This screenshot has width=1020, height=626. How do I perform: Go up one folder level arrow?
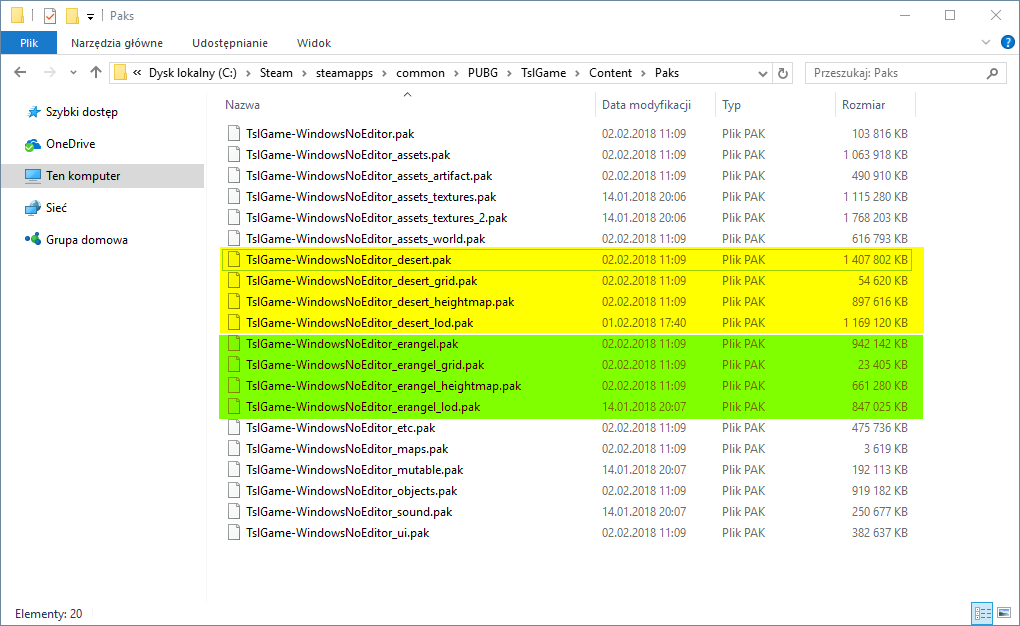pyautogui.click(x=96, y=73)
